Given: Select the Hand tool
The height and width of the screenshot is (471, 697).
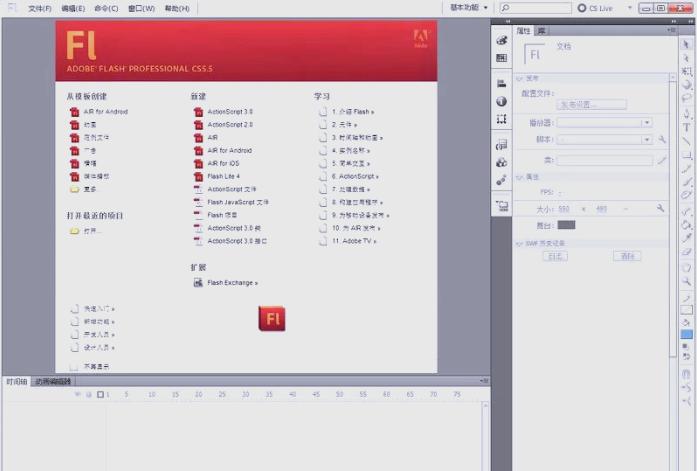Looking at the screenshot, I should 687,267.
